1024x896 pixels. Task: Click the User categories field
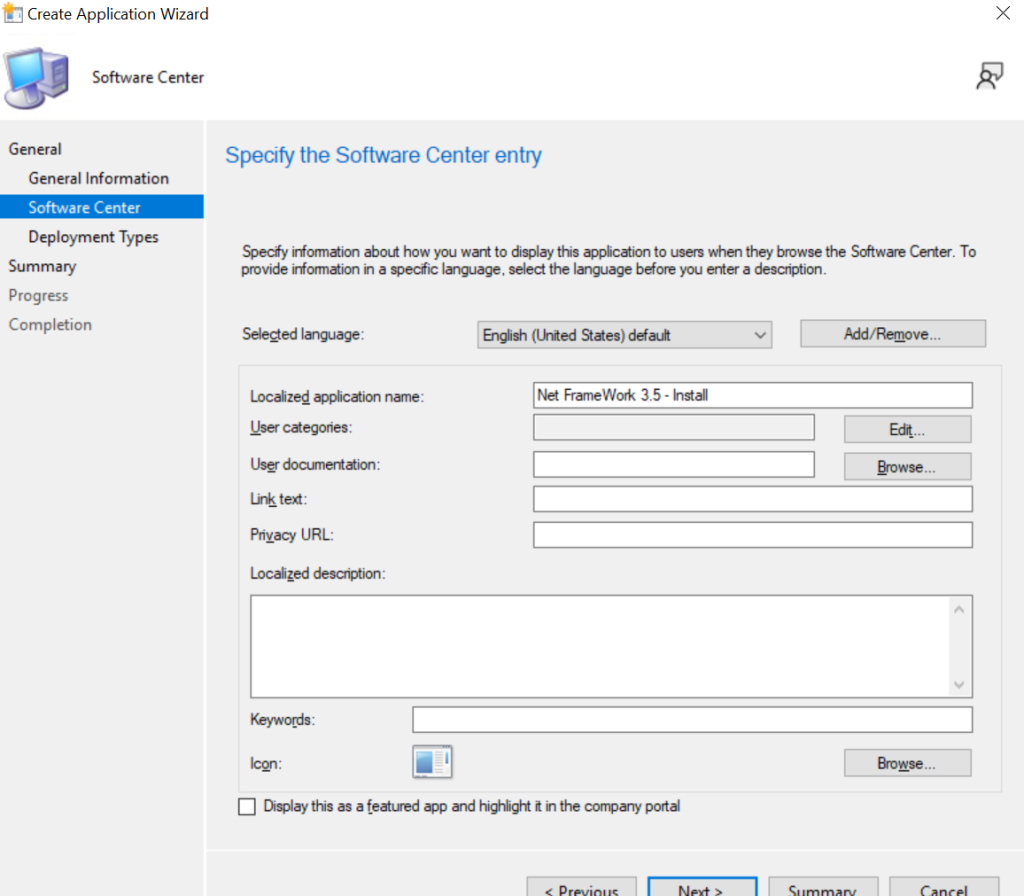[x=673, y=427]
